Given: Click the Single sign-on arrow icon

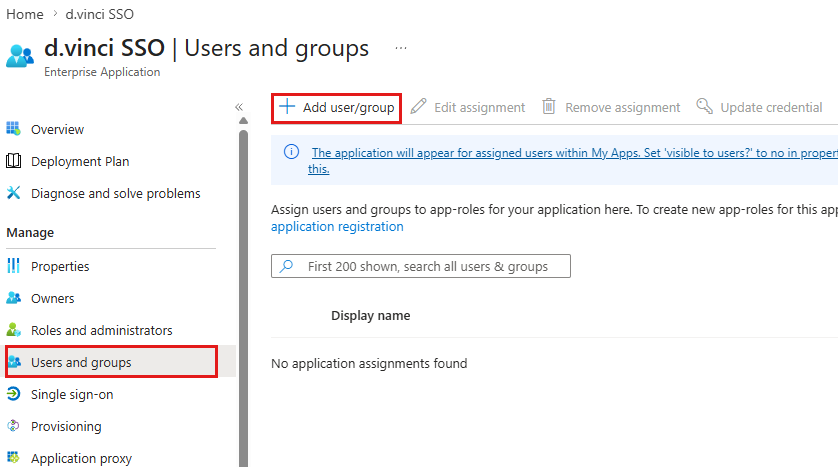Looking at the screenshot, I should click(13, 394).
